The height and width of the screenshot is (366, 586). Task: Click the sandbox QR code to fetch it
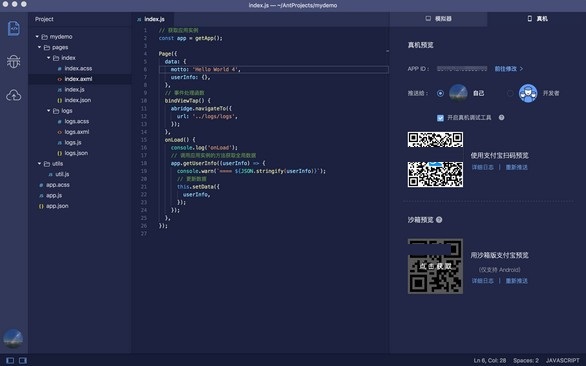(435, 266)
